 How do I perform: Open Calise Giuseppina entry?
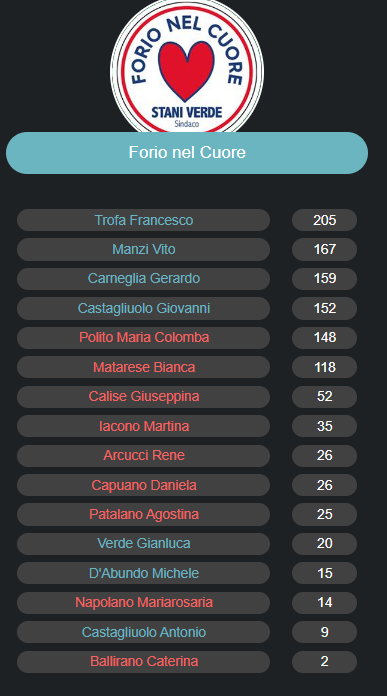click(x=143, y=397)
